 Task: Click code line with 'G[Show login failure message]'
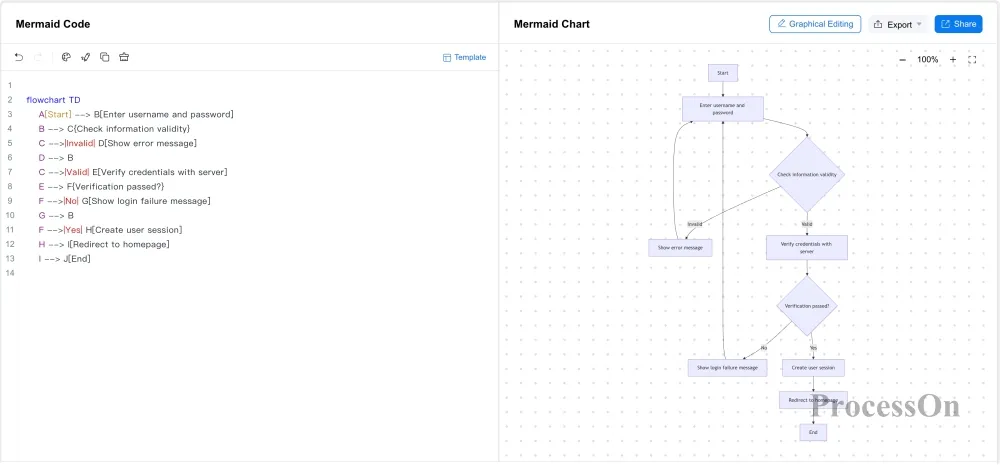point(124,201)
